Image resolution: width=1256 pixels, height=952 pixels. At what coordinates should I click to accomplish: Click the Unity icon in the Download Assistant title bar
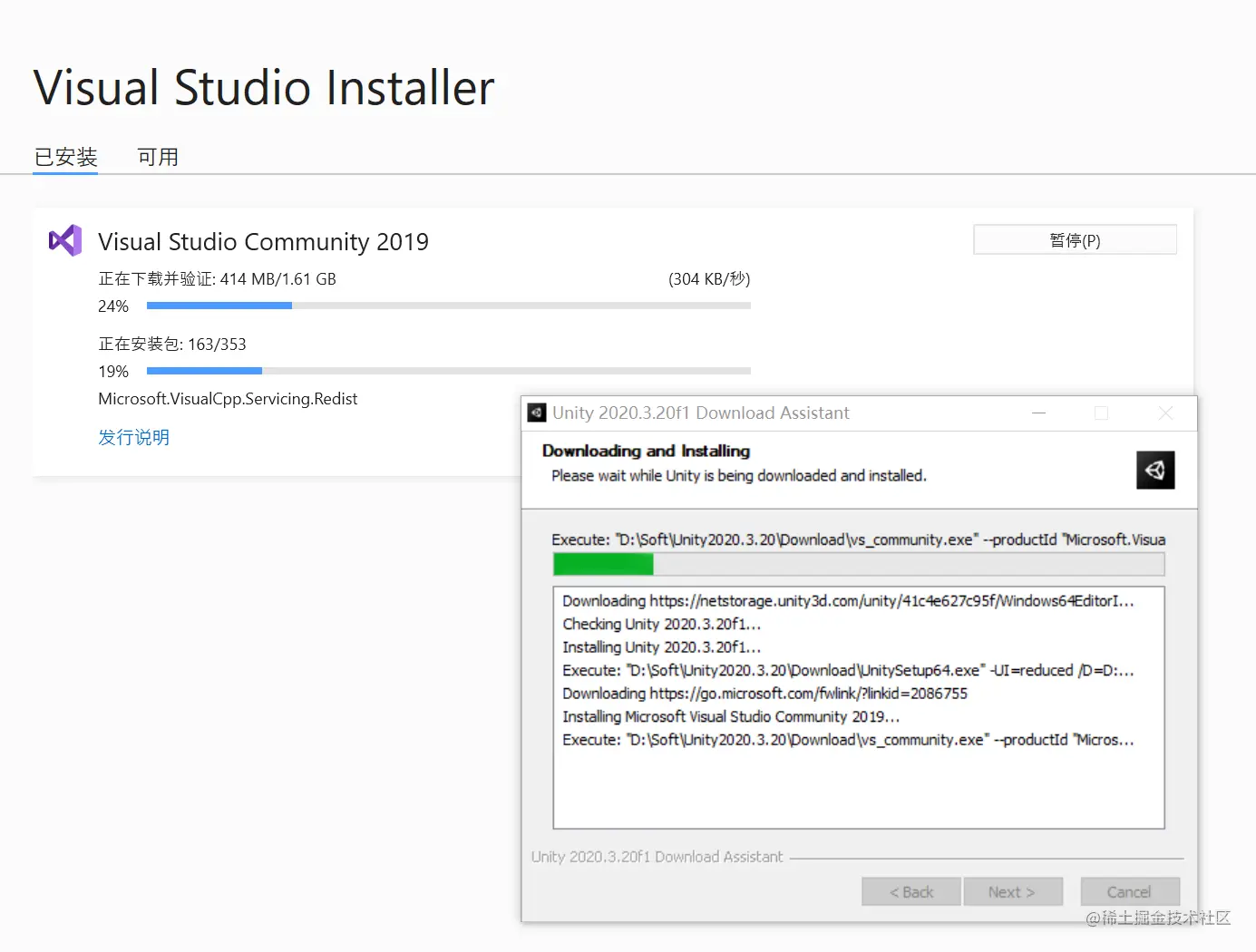coord(537,413)
